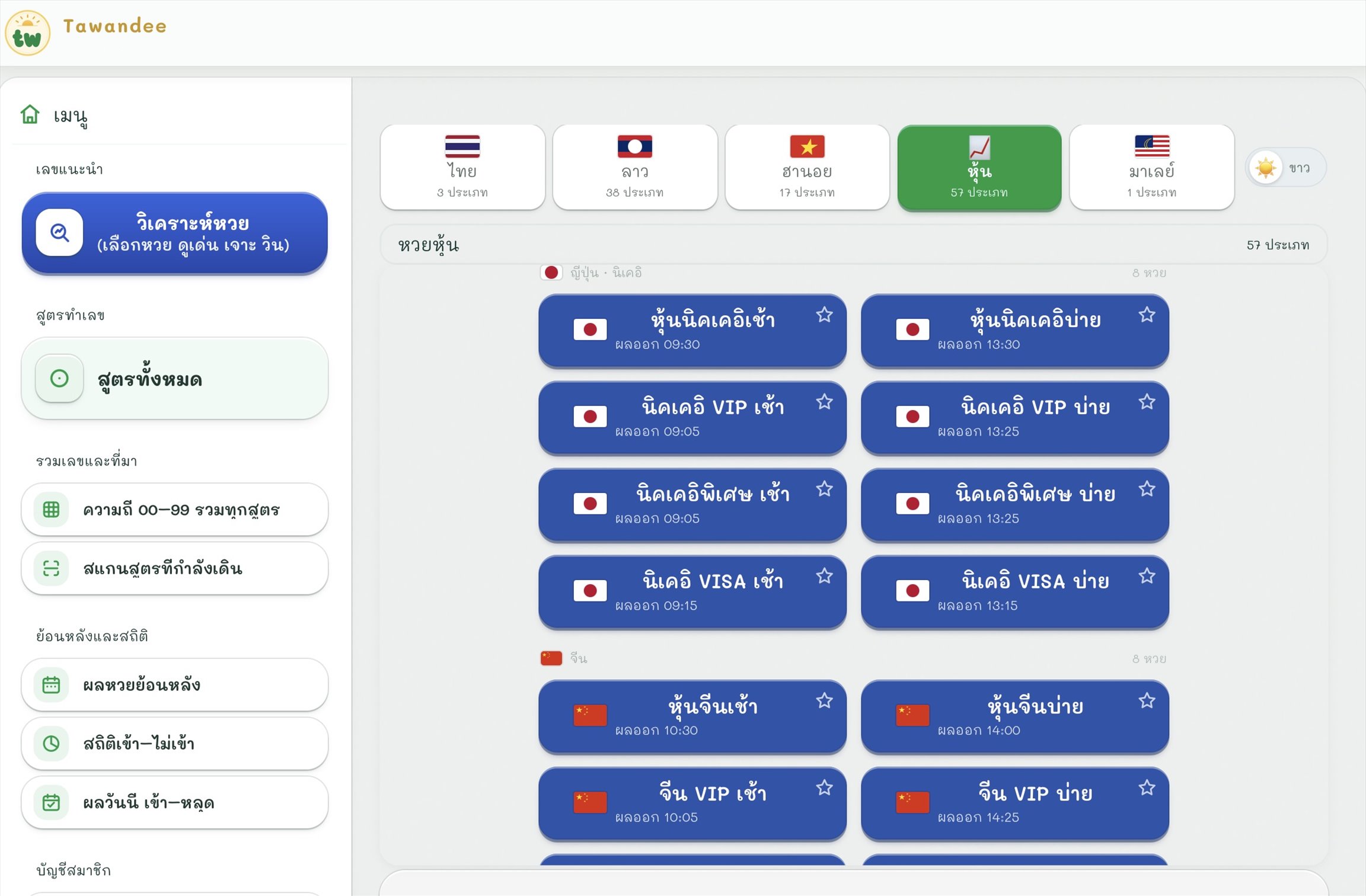Open ผลหวยย้อนหลัง history

175,685
